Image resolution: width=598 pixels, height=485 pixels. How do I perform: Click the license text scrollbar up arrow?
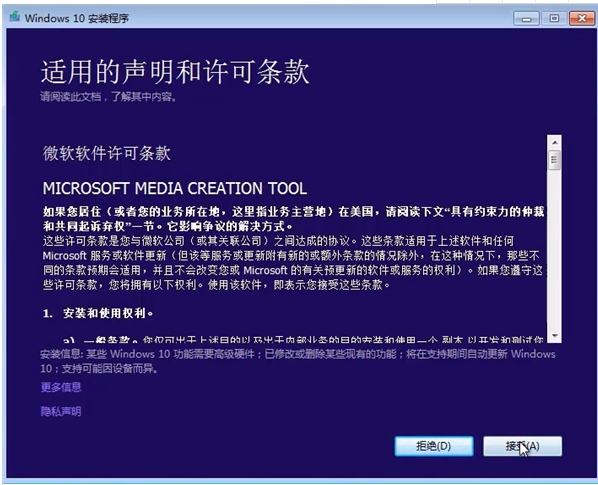coord(555,142)
